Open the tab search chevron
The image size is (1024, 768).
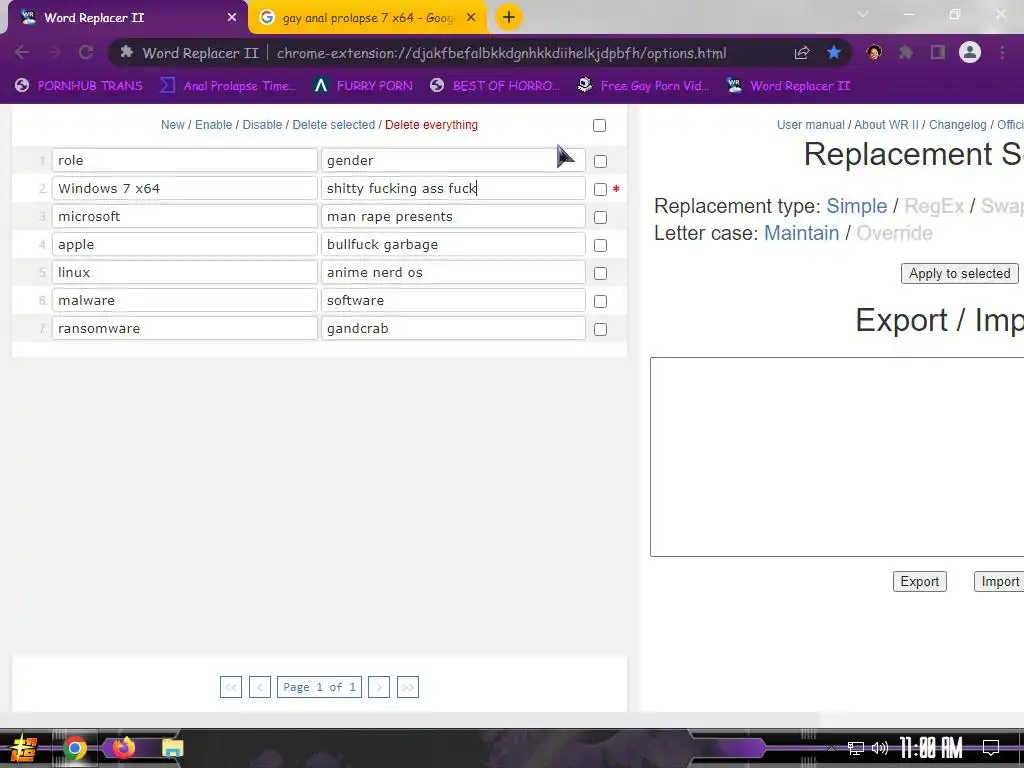click(x=863, y=14)
